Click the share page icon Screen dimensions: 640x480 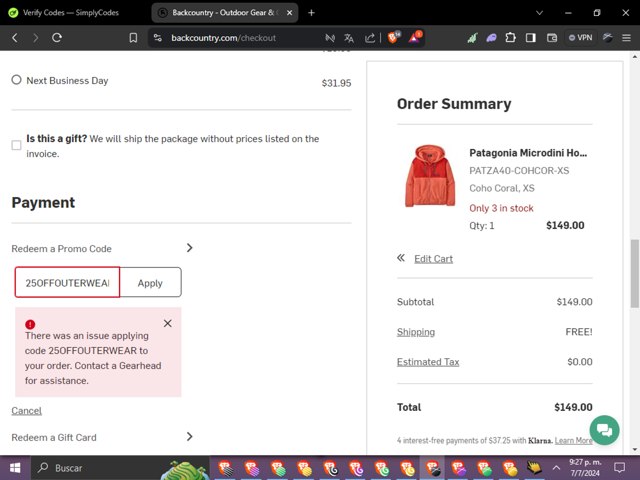point(370,38)
